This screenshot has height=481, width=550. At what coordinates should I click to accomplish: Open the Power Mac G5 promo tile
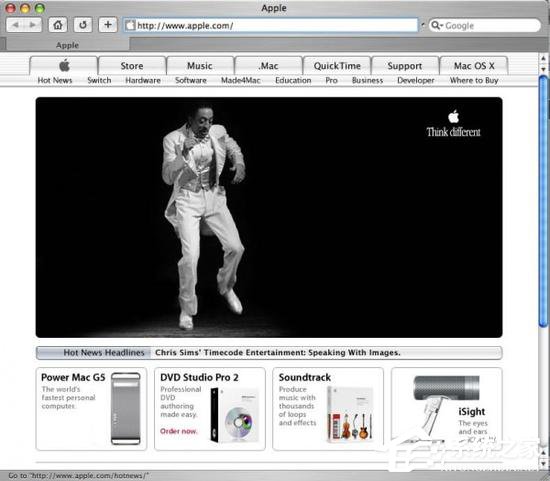click(91, 409)
